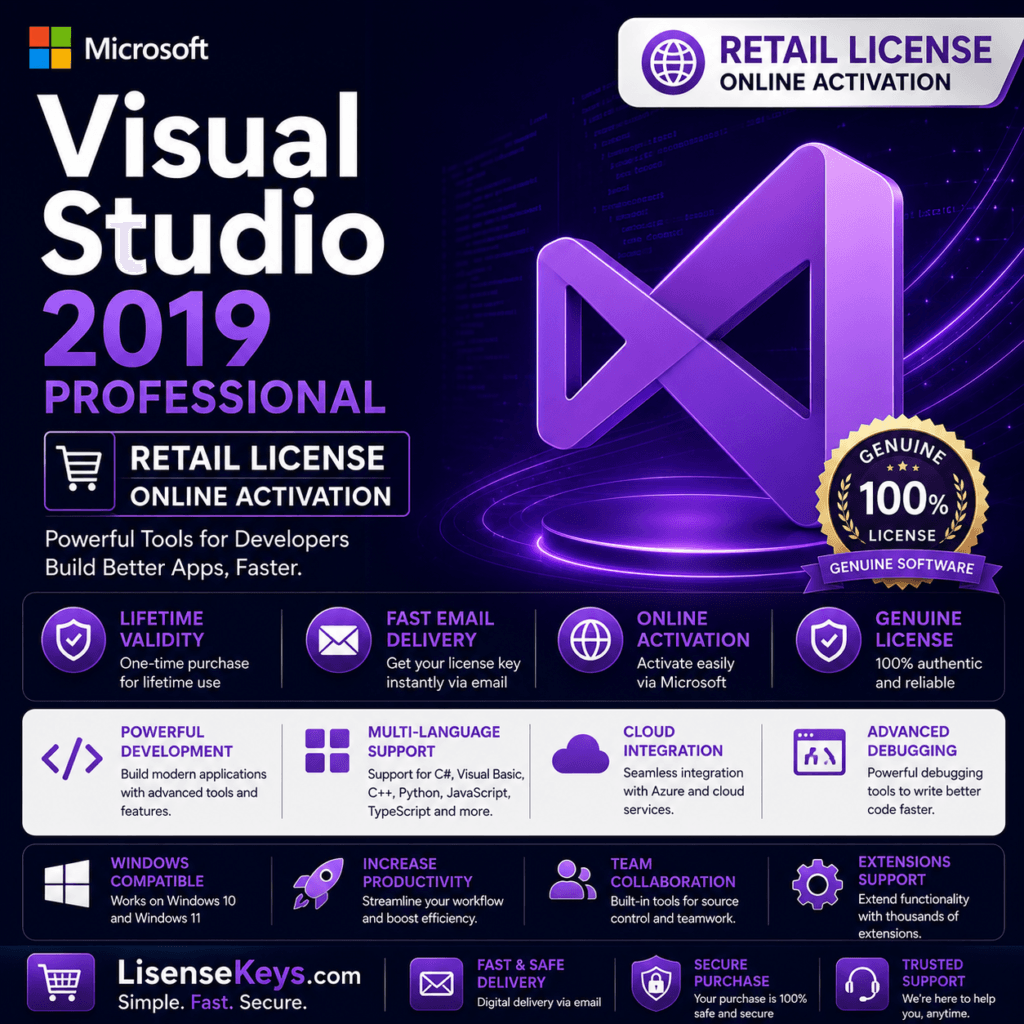This screenshot has width=1024, height=1024.
Task: Click the "LIFETIME VALIDITY" heading
Action: (162, 629)
